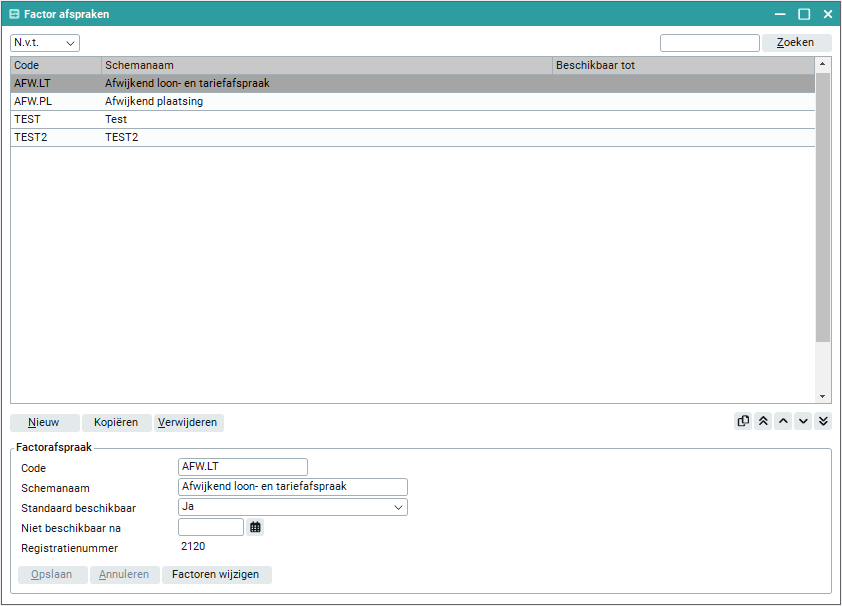The height and width of the screenshot is (606, 842).
Task: Open calendar picker for Niet beschikbaar na
Action: tap(255, 527)
